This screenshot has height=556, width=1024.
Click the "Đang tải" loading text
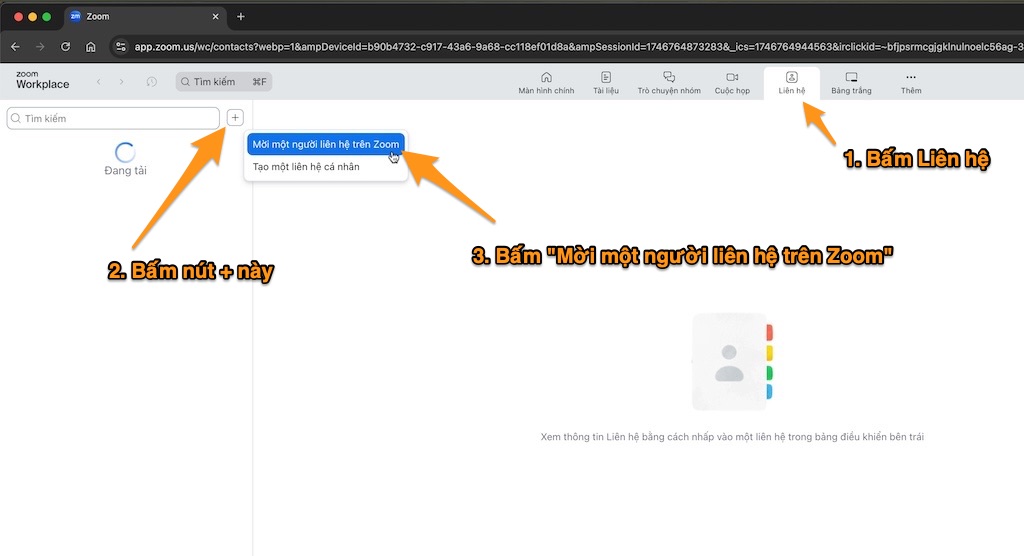125,171
